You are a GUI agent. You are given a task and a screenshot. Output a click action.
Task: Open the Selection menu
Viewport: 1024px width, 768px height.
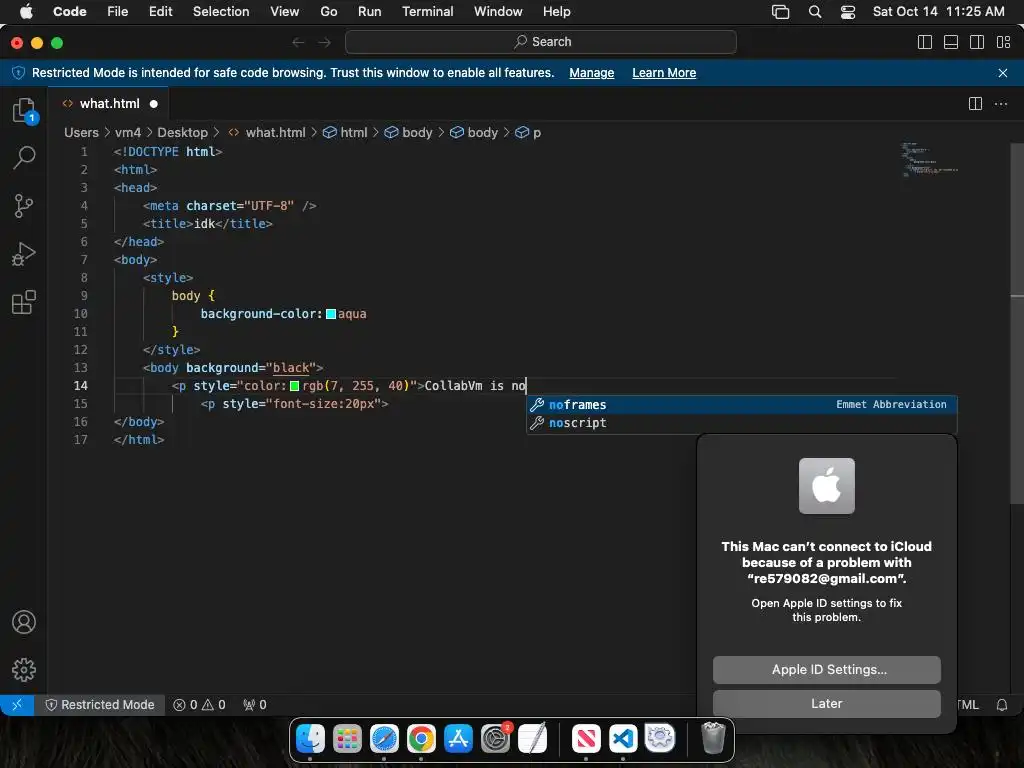point(221,12)
